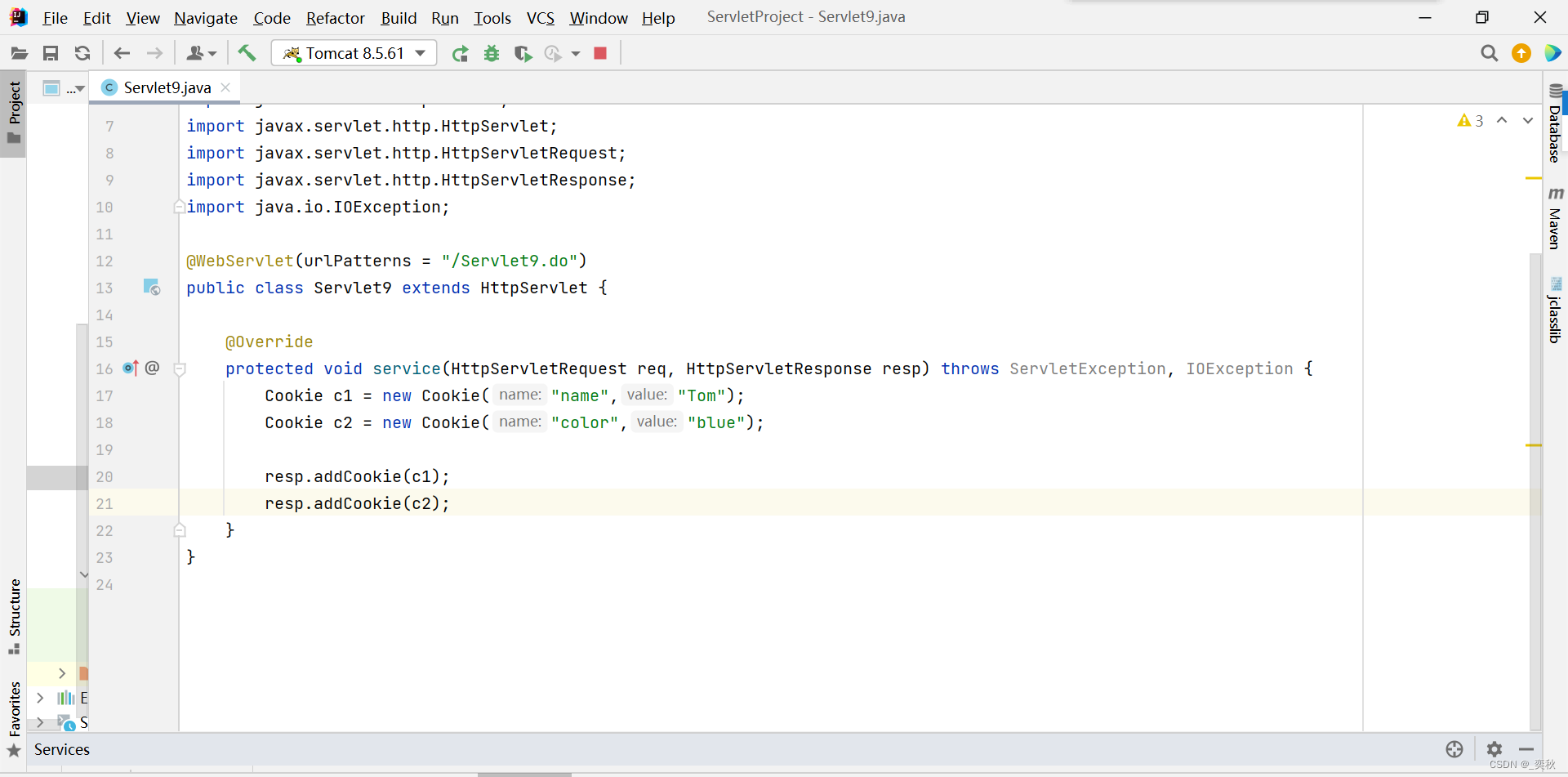
Task: Toggle the Project tool window
Action: 14,113
